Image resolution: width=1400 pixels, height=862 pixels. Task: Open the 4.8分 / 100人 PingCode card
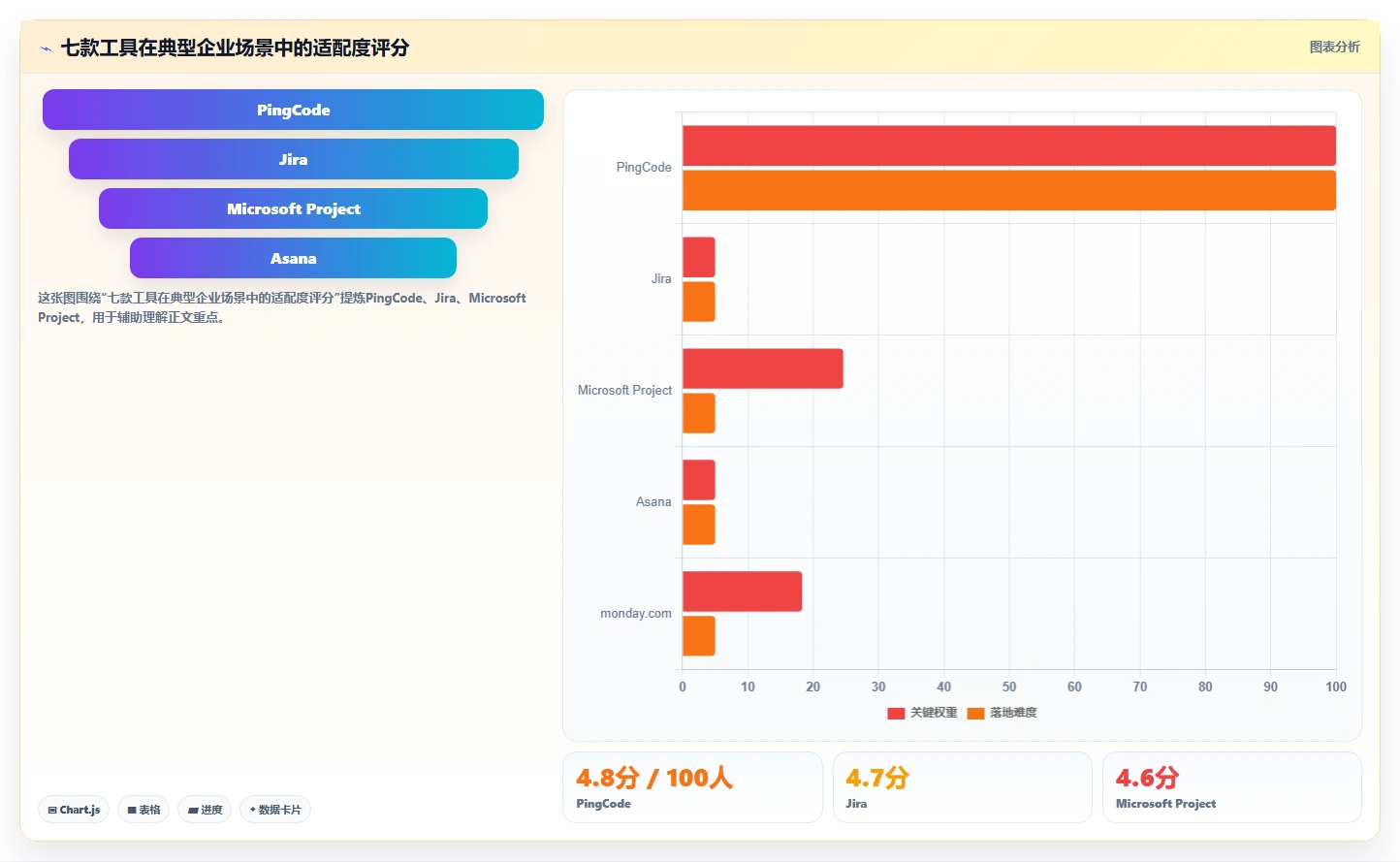[x=692, y=787]
